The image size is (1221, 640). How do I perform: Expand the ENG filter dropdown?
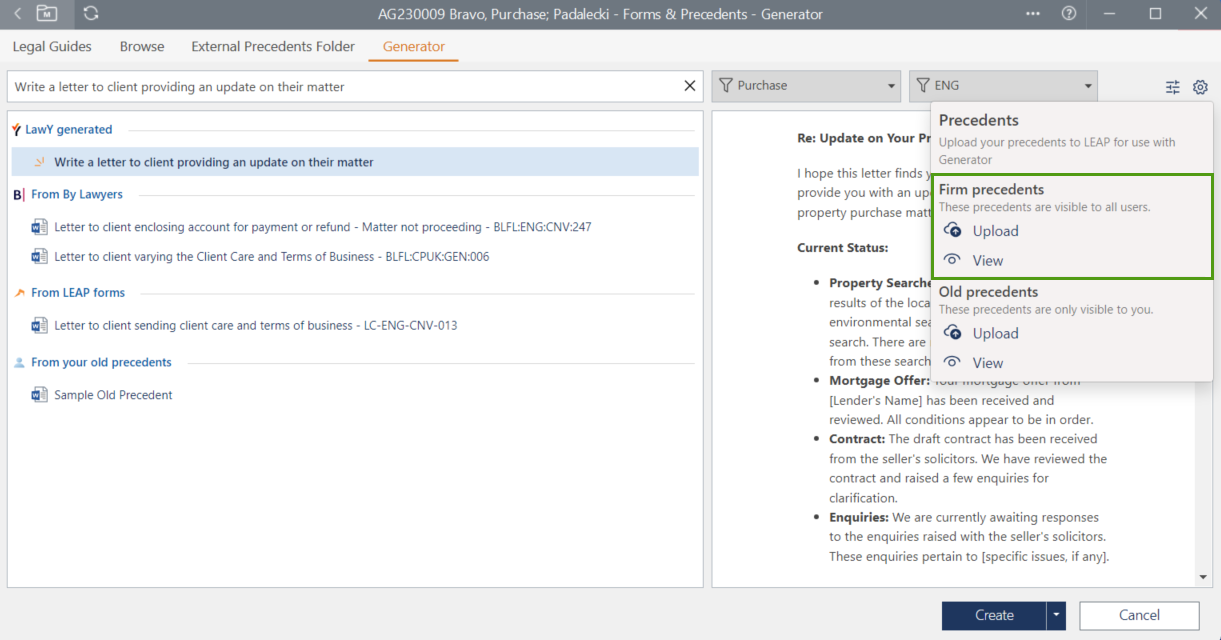(x=1087, y=86)
